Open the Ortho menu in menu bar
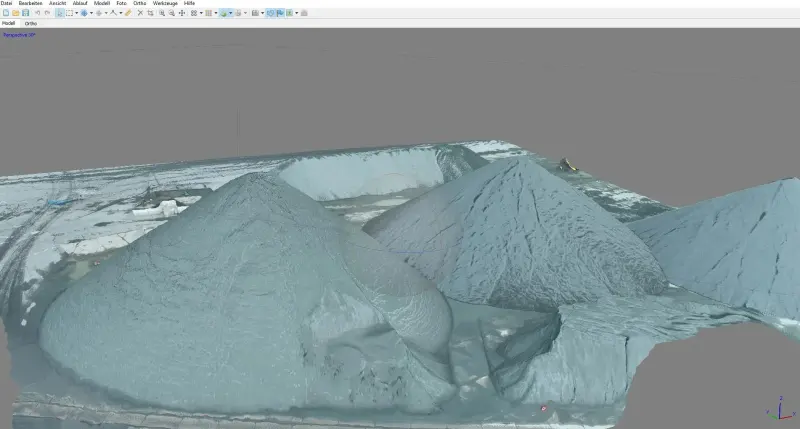Viewport: 800px width, 429px height. (x=140, y=3)
